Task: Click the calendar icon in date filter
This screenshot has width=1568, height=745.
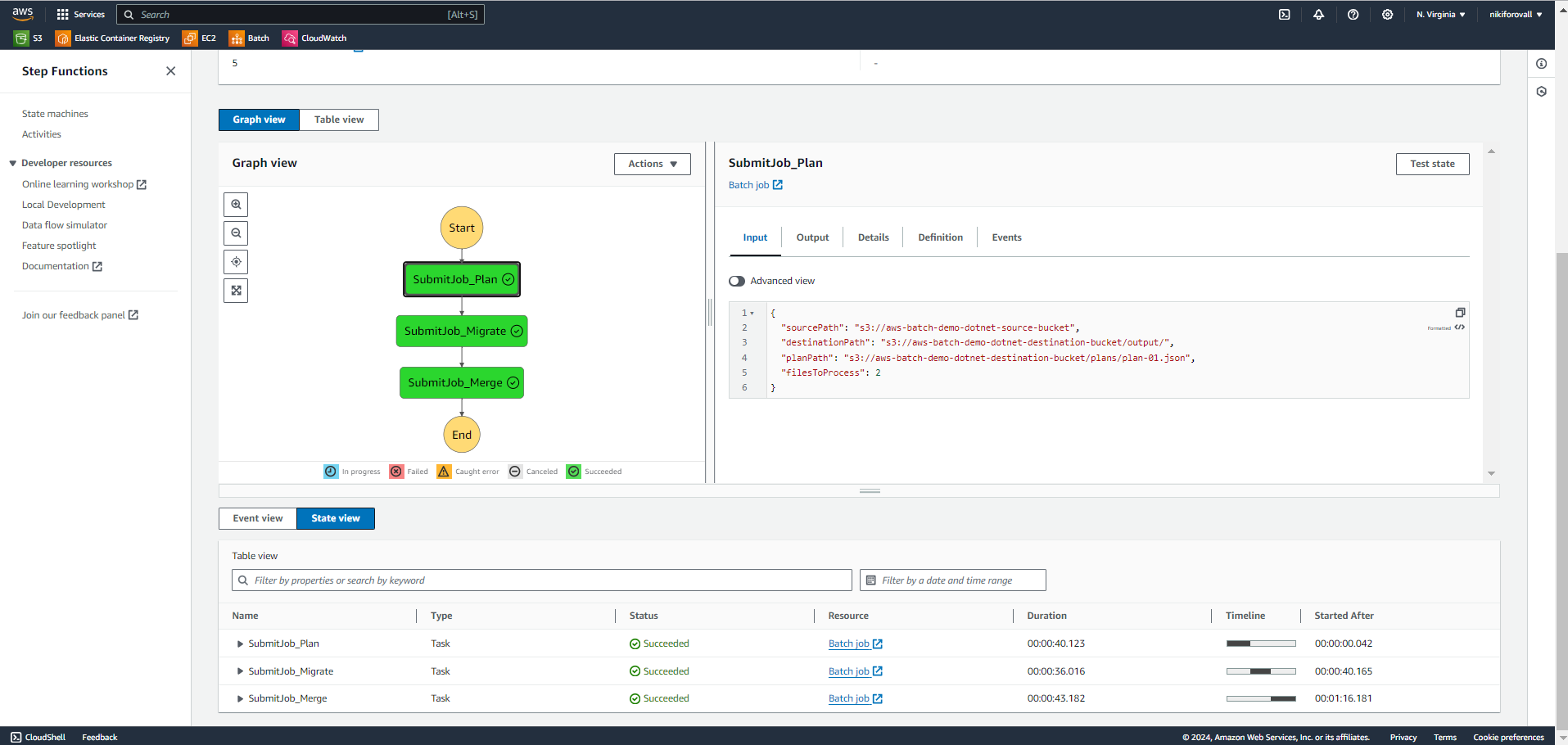Action: pos(870,580)
